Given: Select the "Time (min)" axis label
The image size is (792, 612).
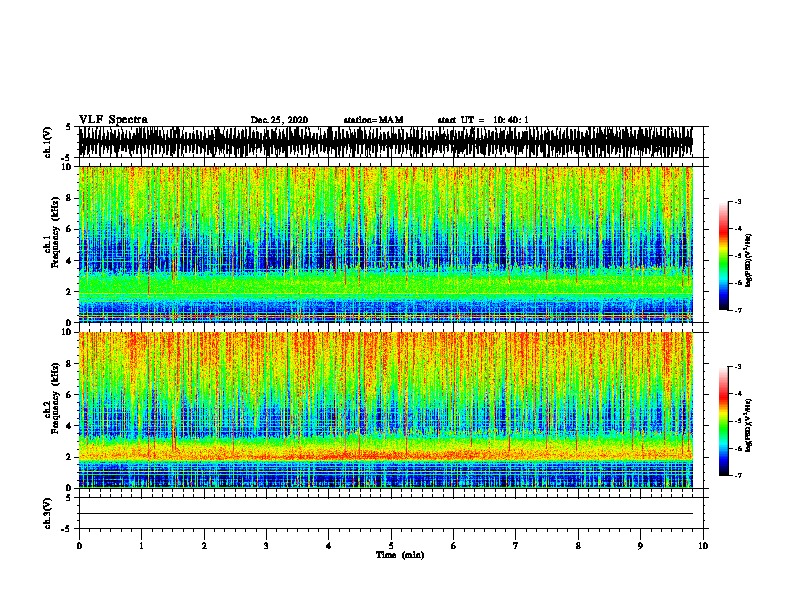Looking at the screenshot, I should point(400,555).
